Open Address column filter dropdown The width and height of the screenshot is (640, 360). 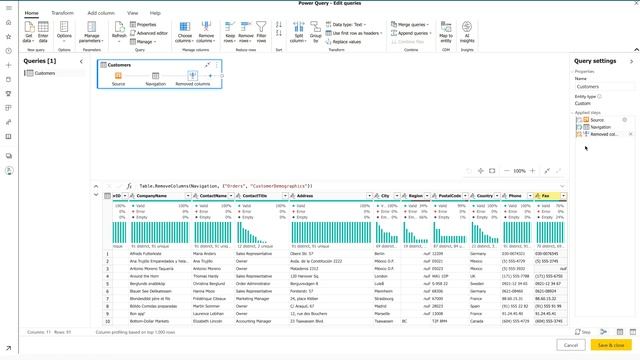(369, 196)
